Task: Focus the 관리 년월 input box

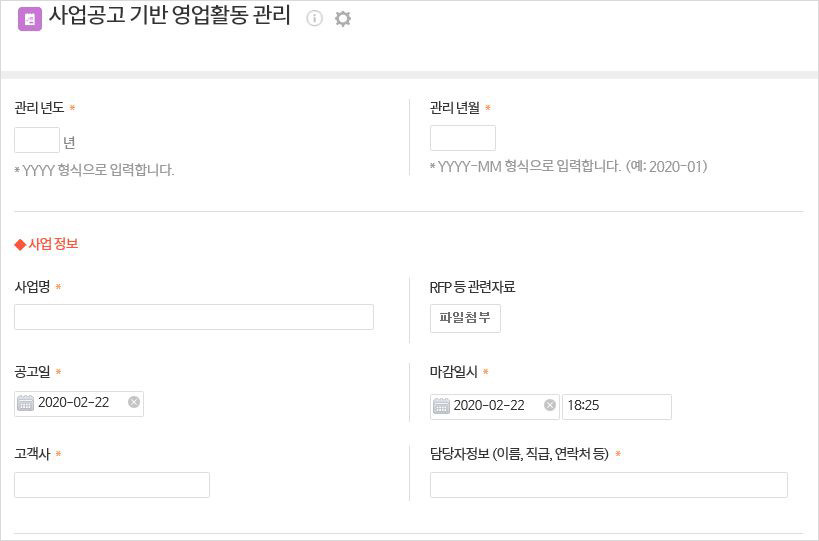Action: (463, 138)
